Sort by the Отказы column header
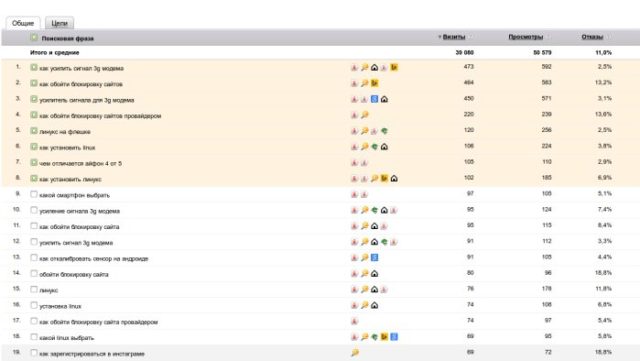Image resolution: width=640 pixels, height=361 pixels. tap(592, 37)
